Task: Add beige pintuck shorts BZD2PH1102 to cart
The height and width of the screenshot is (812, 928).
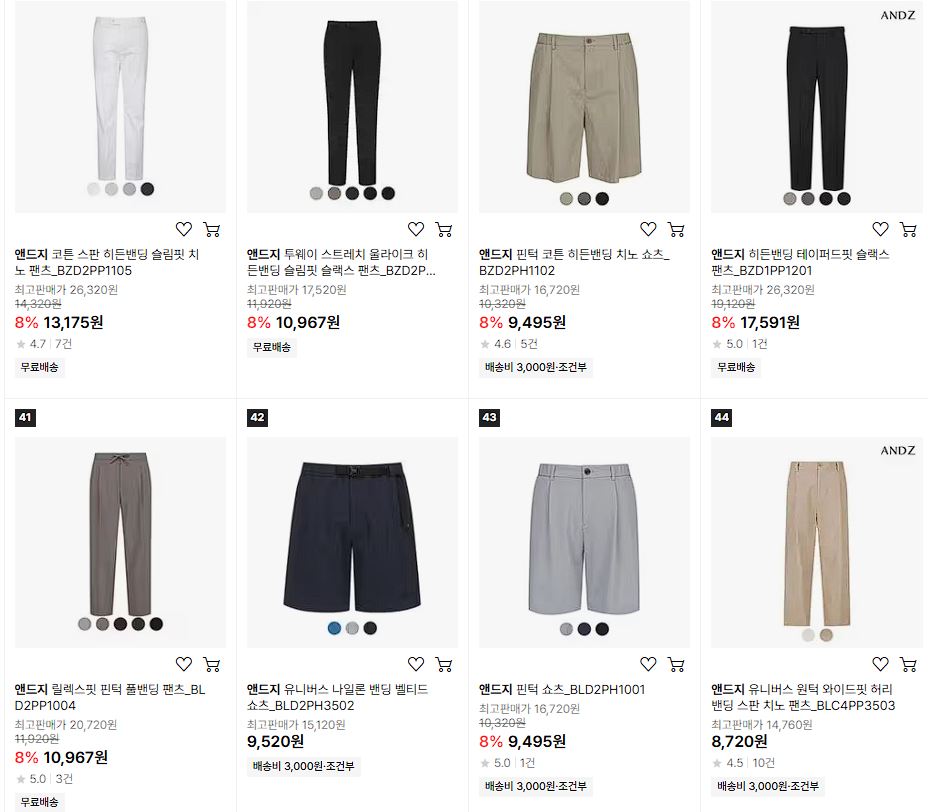Action: click(676, 229)
